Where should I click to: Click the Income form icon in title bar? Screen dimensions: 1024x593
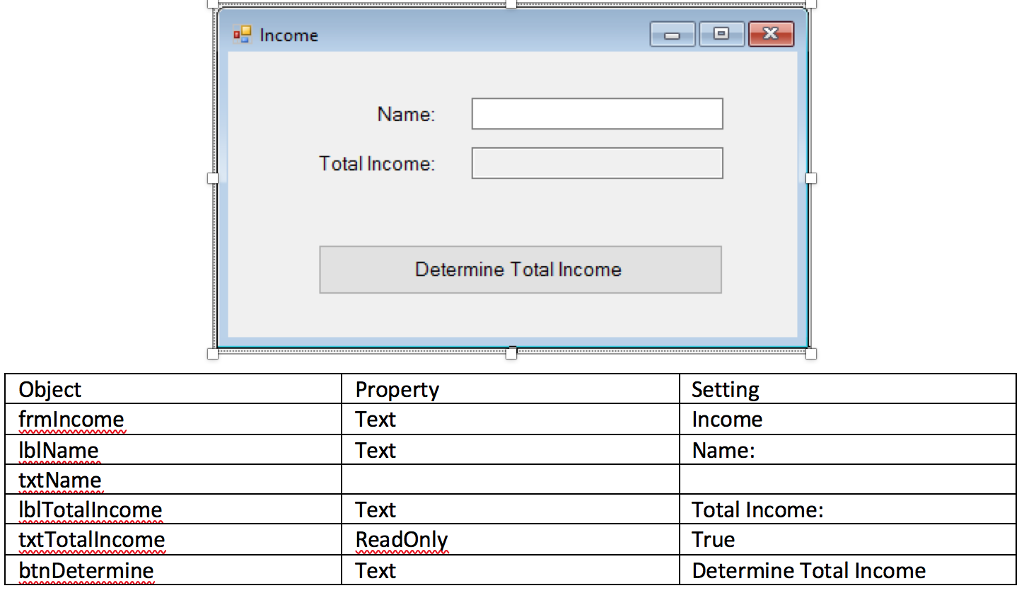pos(241,34)
